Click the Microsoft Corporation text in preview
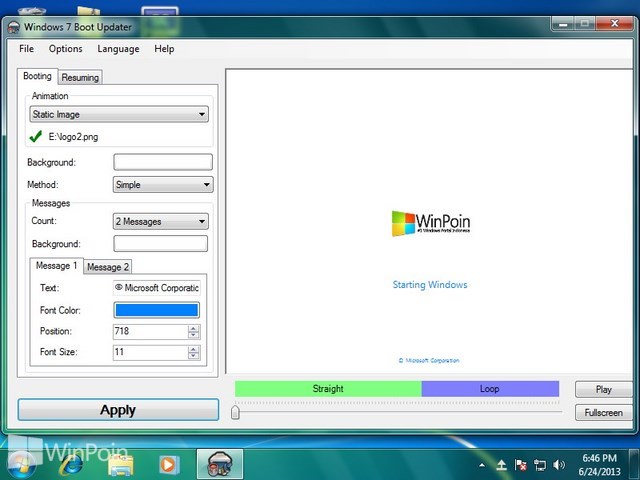Image resolution: width=640 pixels, height=480 pixels. coord(429,360)
